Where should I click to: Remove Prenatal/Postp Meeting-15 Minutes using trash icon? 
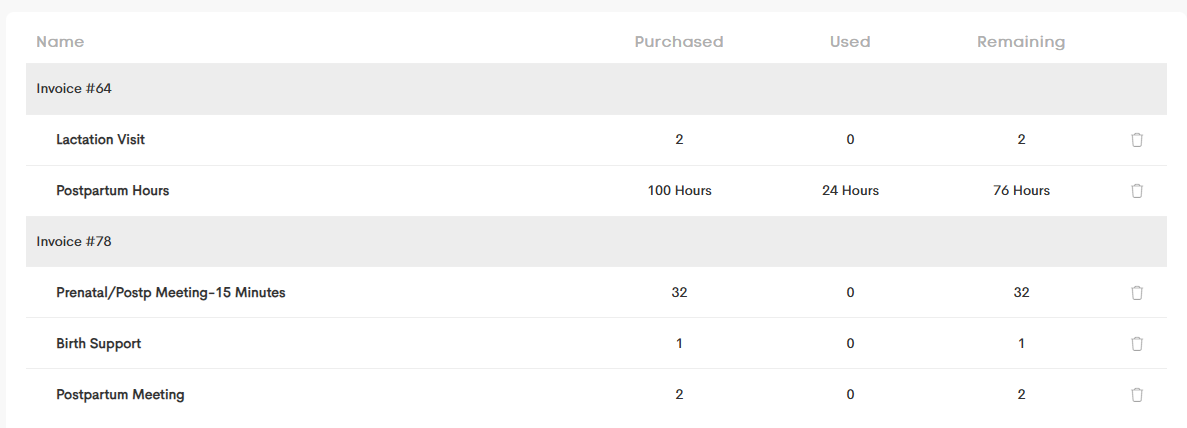point(1136,292)
